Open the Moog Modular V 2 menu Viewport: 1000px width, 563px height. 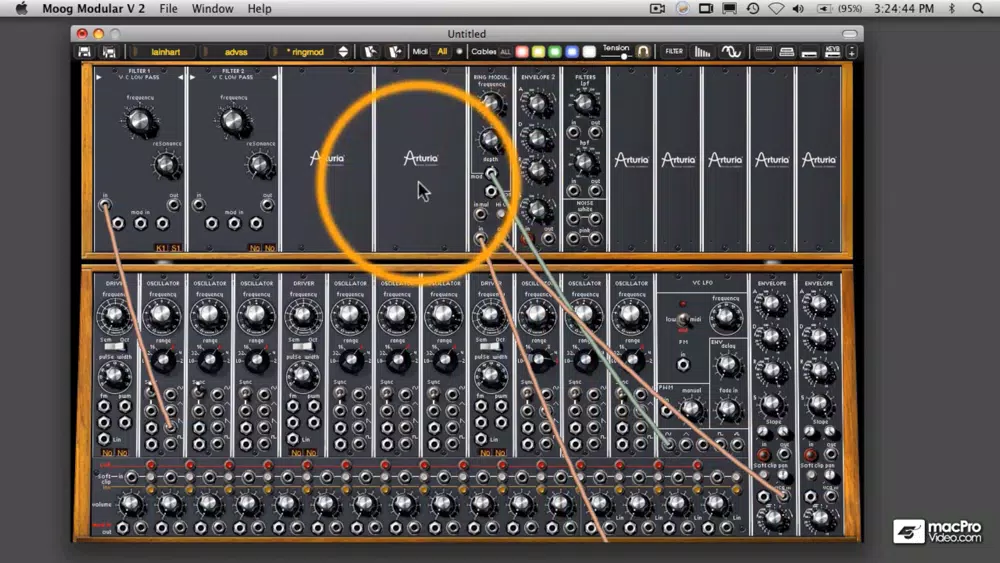[x=93, y=8]
